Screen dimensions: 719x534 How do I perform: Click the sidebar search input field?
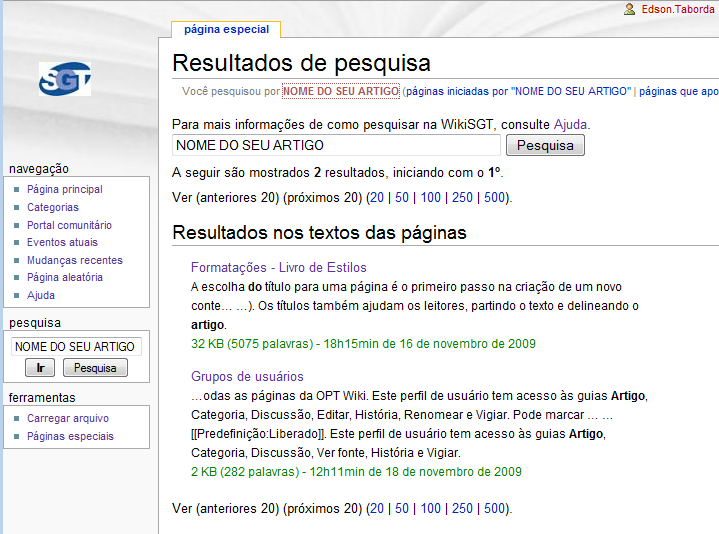pyautogui.click(x=76, y=347)
